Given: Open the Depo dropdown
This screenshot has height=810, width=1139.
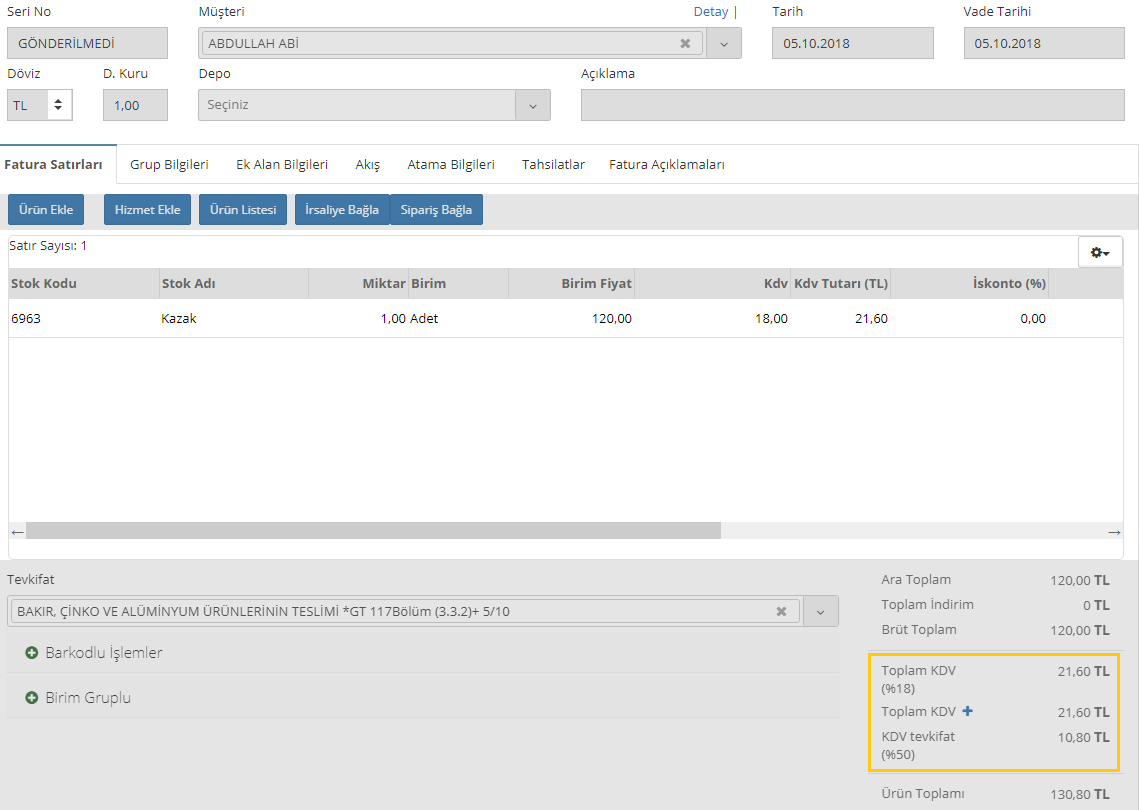Looking at the screenshot, I should 532,105.
